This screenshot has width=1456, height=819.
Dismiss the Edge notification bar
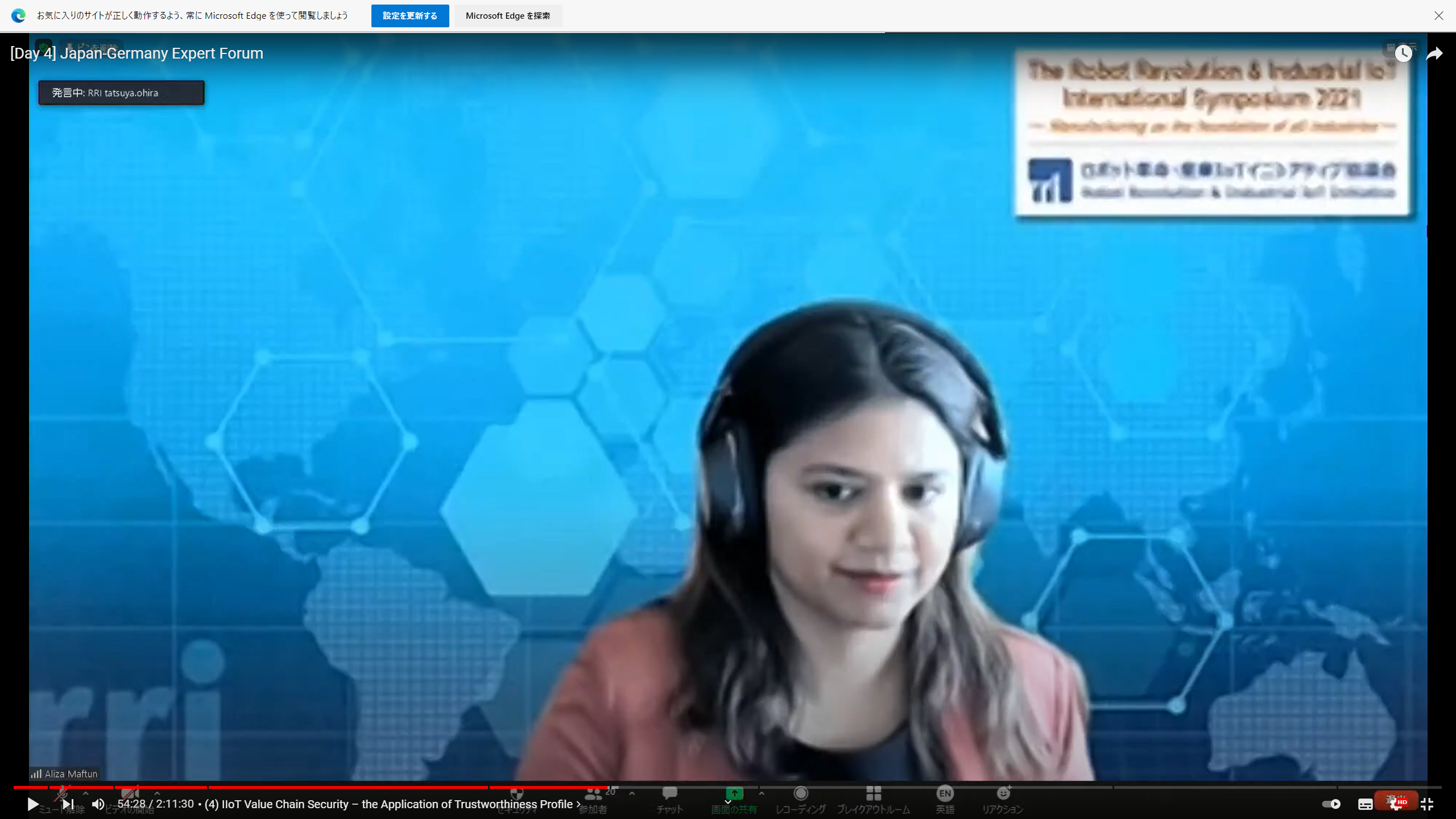point(1438,16)
